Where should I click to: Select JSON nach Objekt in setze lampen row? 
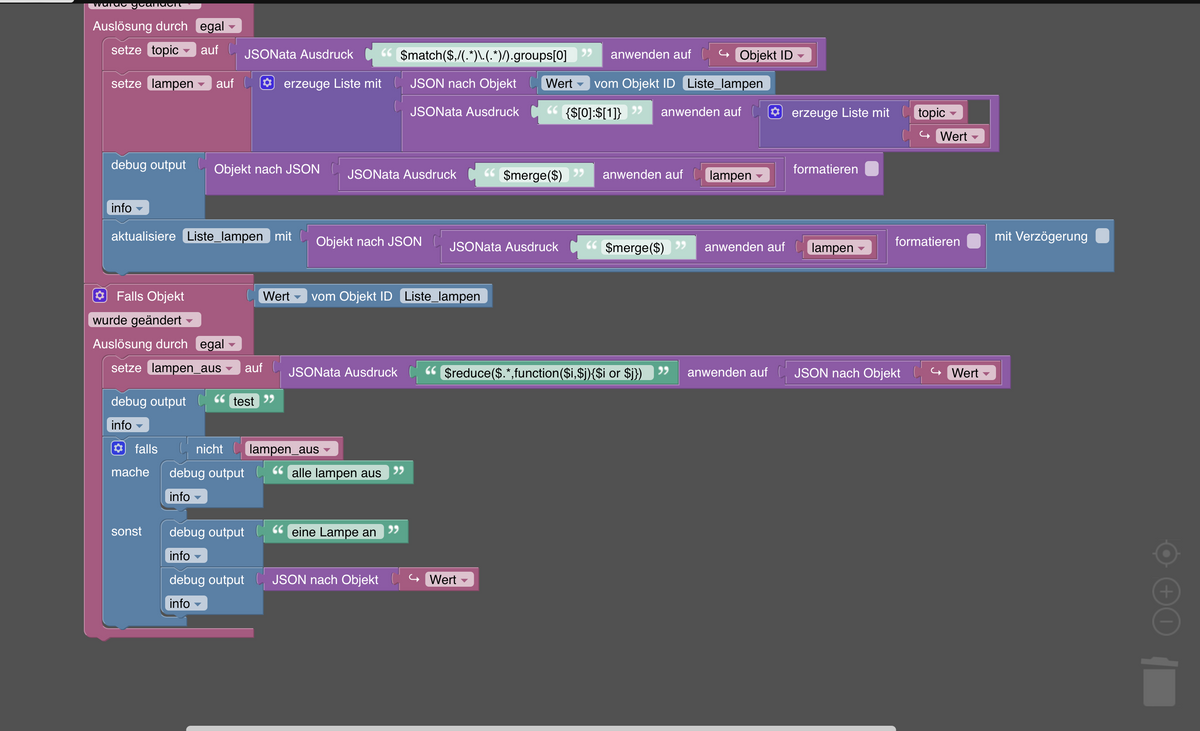(x=463, y=83)
